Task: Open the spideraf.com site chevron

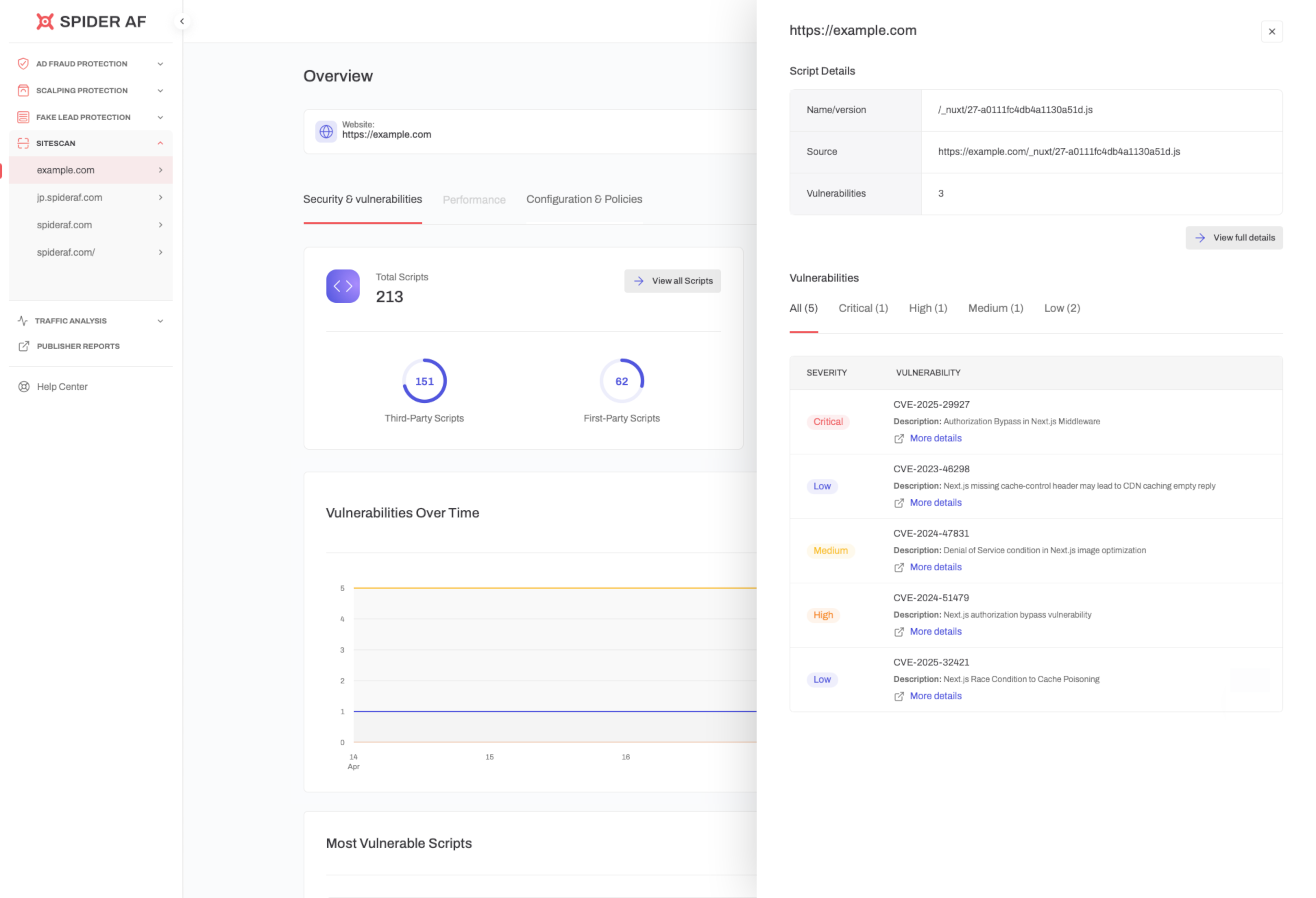Action: [161, 225]
